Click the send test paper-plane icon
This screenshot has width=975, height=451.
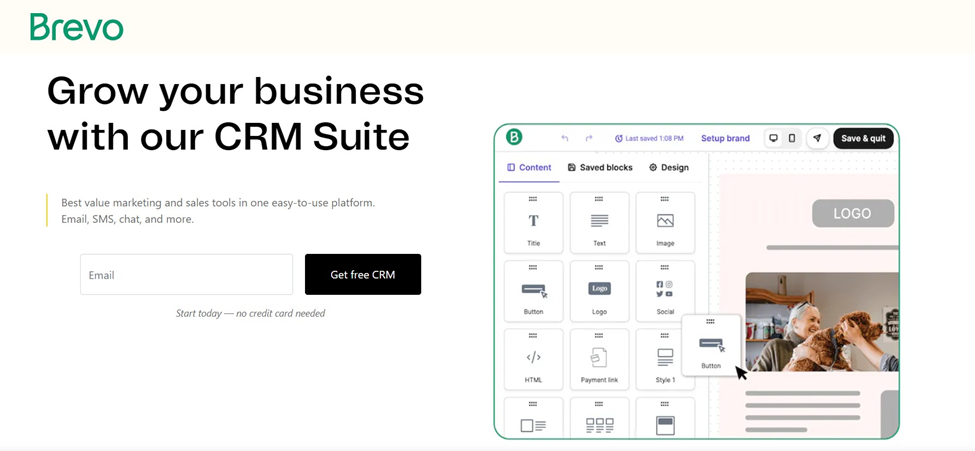point(817,138)
